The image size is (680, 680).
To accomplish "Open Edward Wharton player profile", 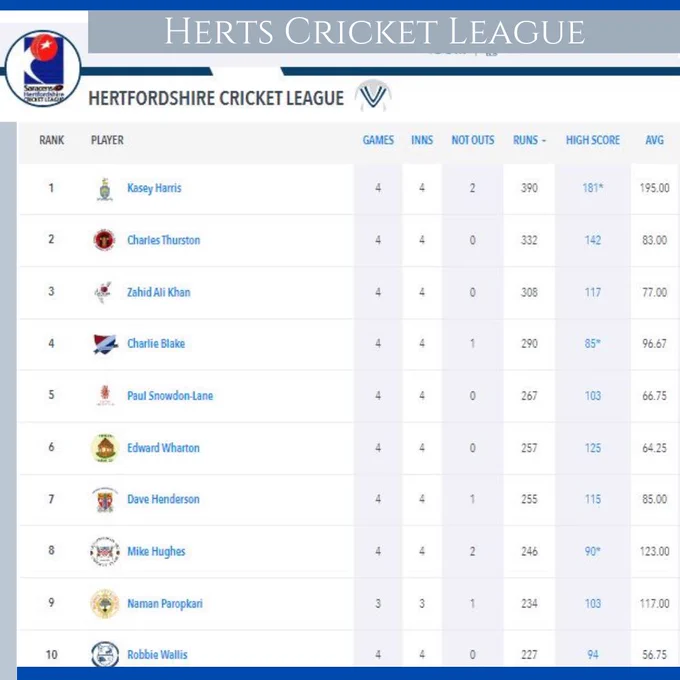I will coord(163,448).
